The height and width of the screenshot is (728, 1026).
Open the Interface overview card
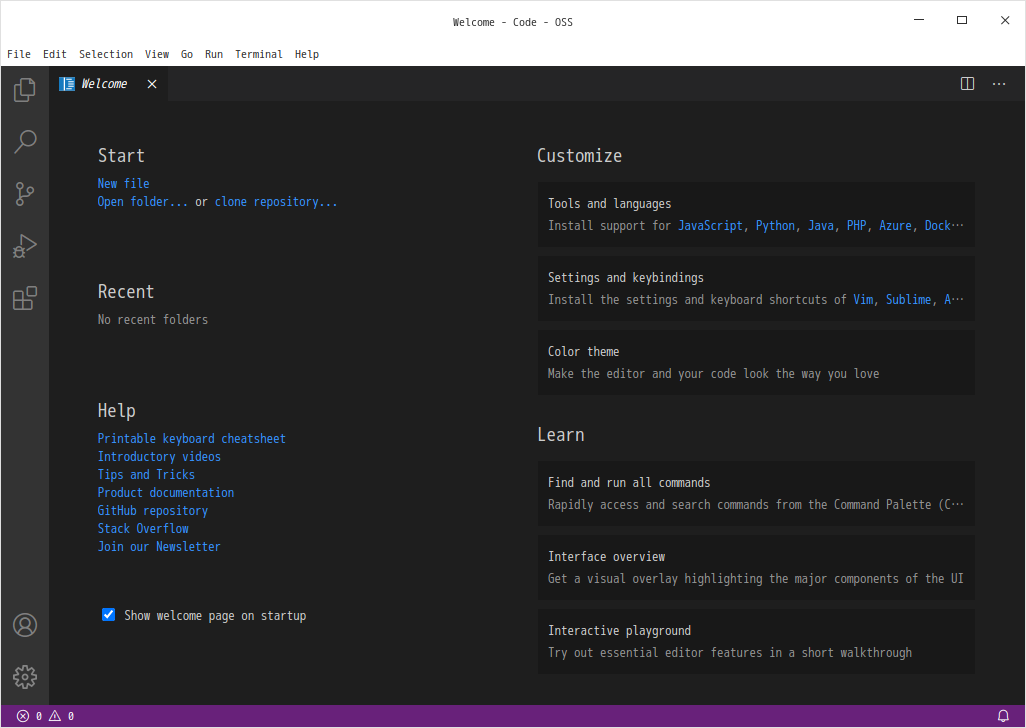[x=756, y=567]
